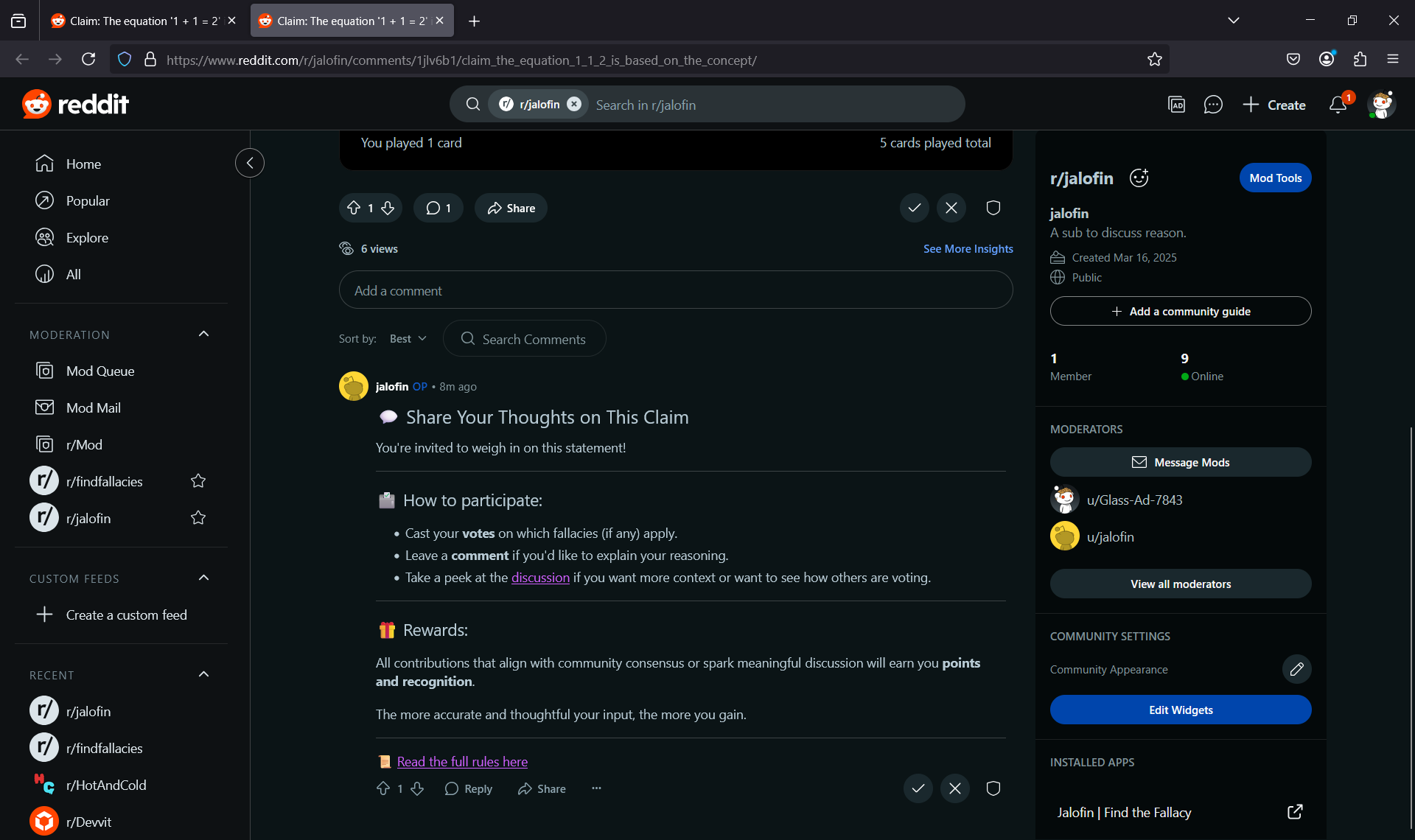Open the chat bubble icon in header
Image resolution: width=1415 pixels, height=840 pixels.
pyautogui.click(x=1213, y=105)
